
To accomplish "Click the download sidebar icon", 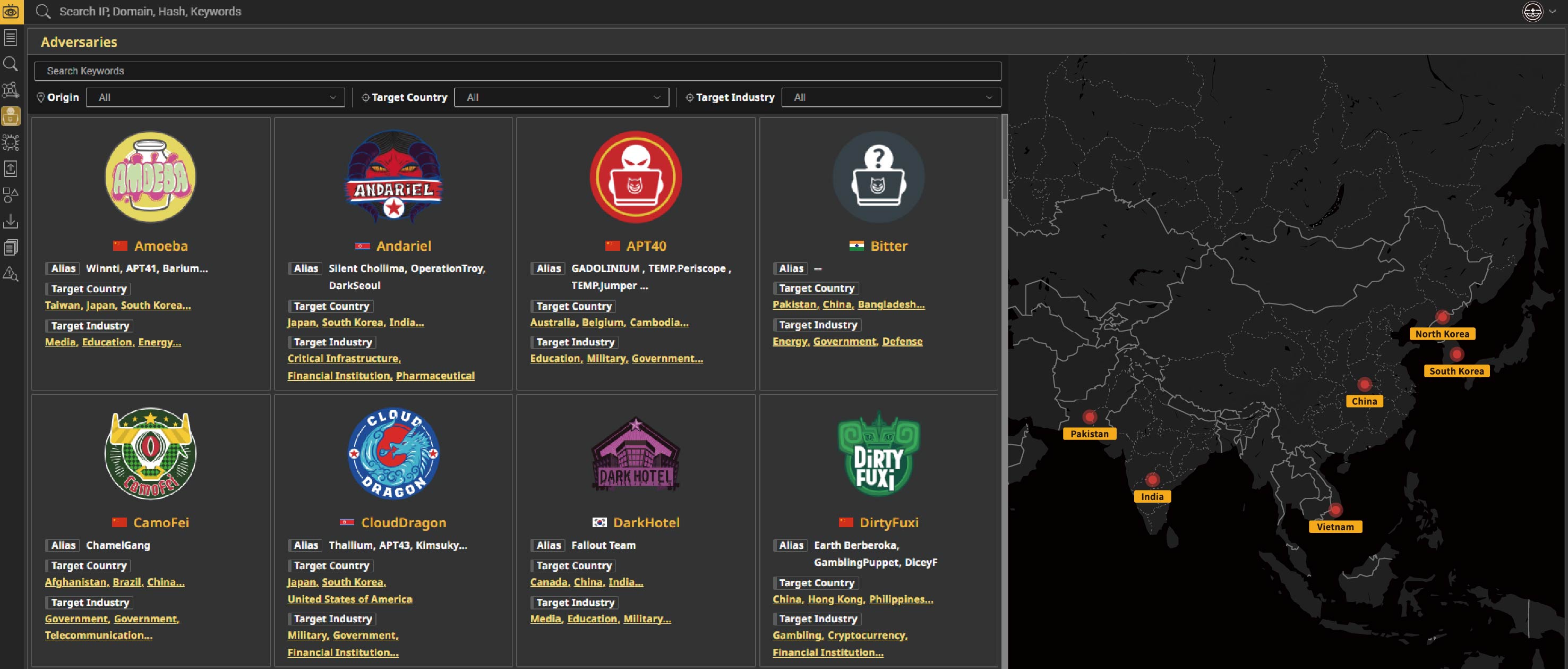I will [11, 221].
